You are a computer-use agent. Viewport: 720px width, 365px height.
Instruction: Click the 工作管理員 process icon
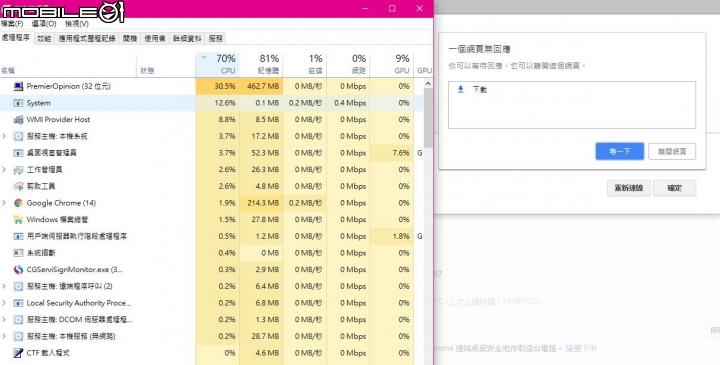coord(18,169)
